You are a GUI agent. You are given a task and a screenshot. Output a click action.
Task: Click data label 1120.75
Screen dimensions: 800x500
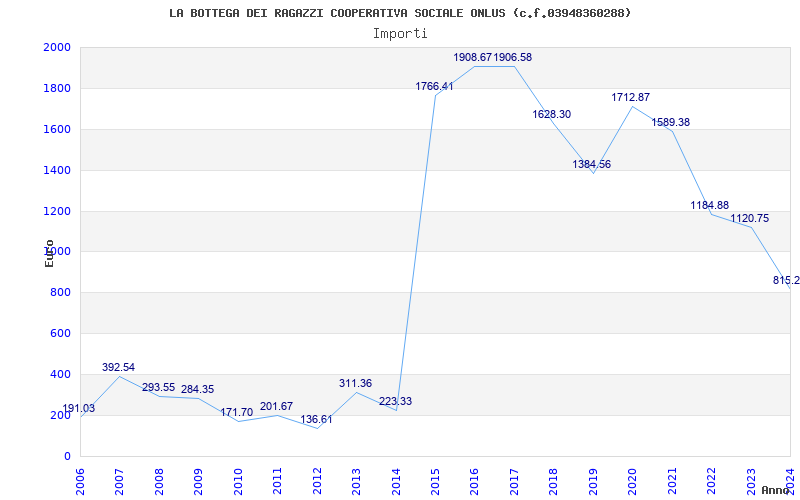(x=749, y=218)
